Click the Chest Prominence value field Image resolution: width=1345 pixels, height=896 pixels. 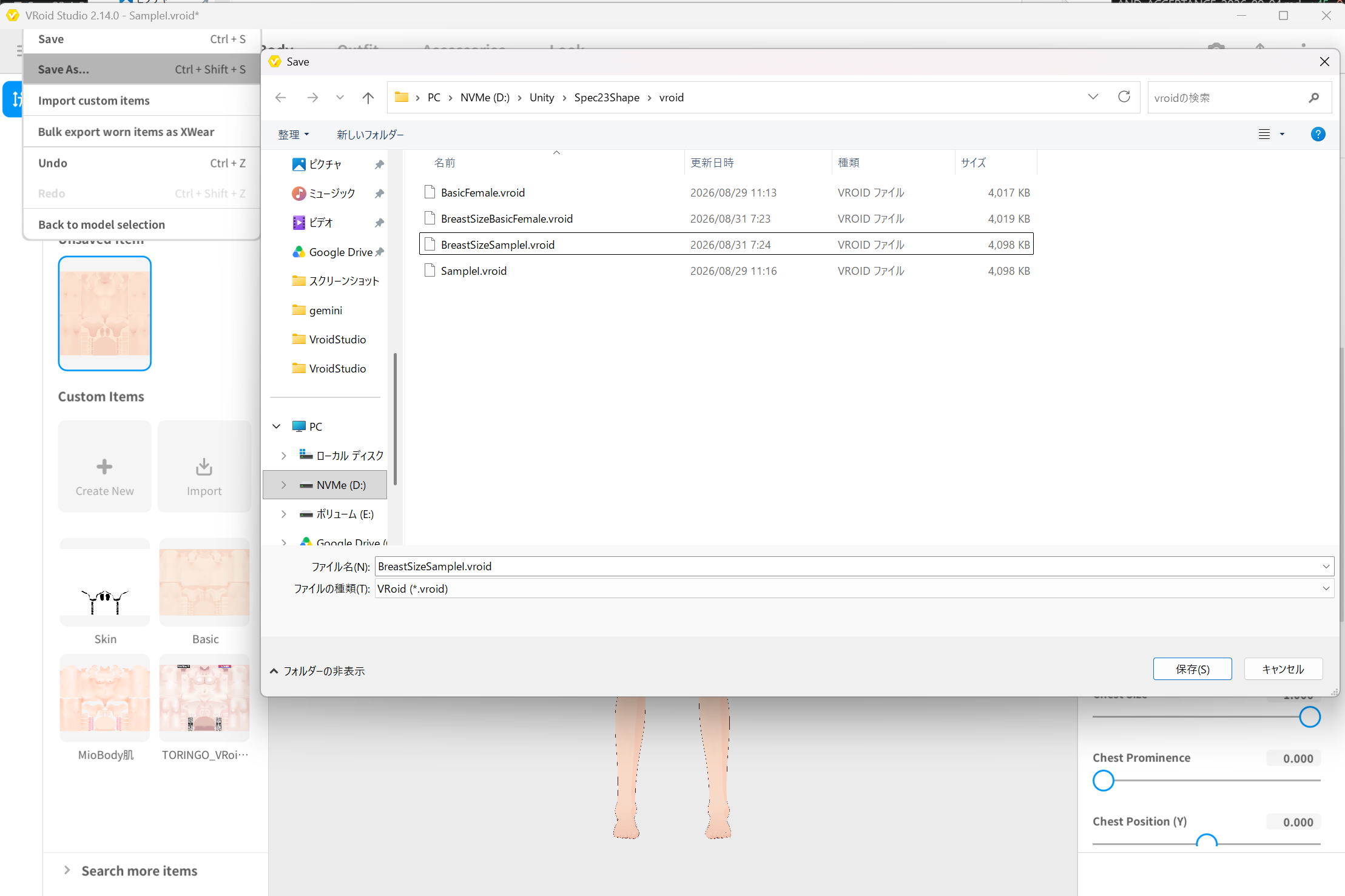point(1294,758)
